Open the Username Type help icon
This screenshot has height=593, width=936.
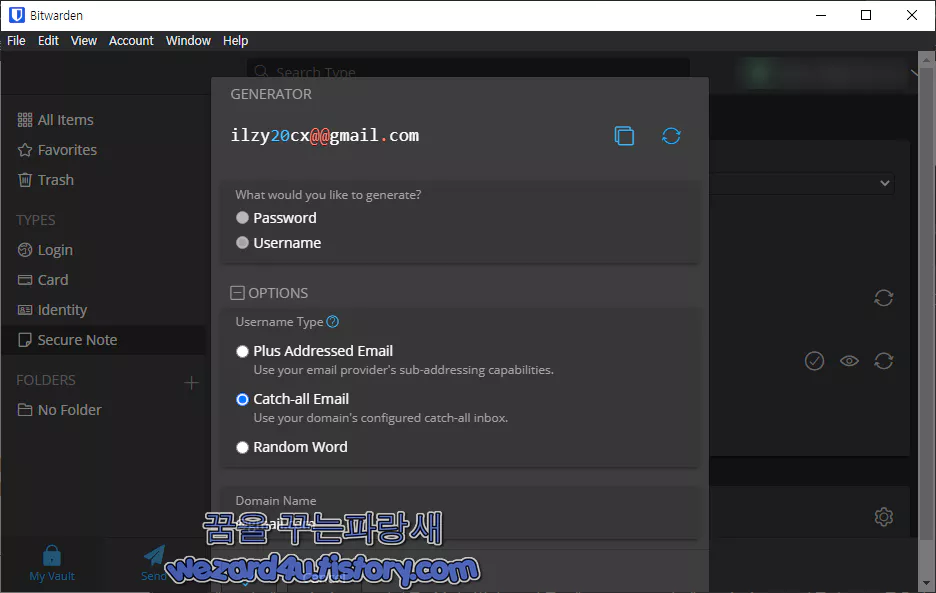332,322
